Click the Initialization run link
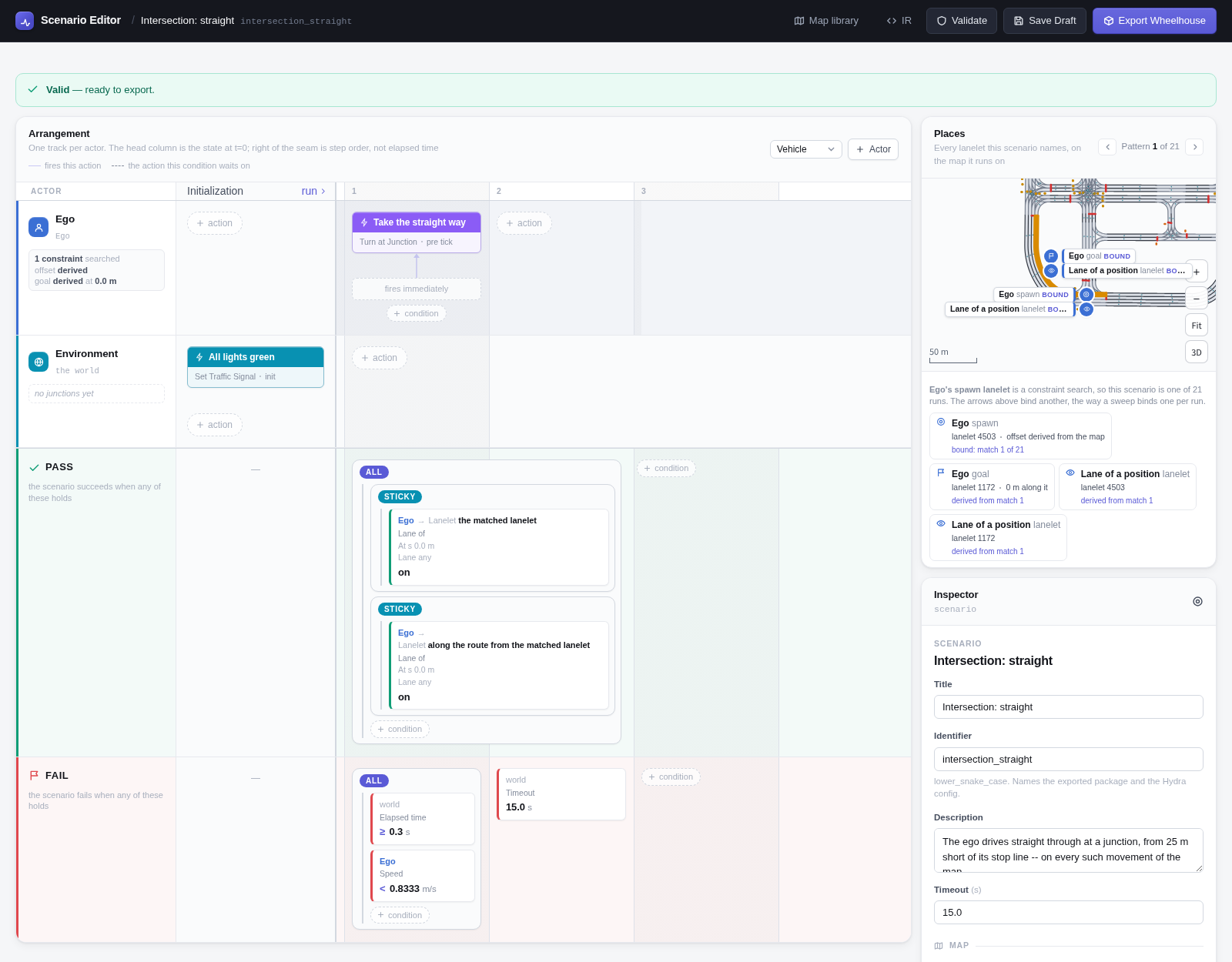The image size is (1232, 962). point(313,191)
